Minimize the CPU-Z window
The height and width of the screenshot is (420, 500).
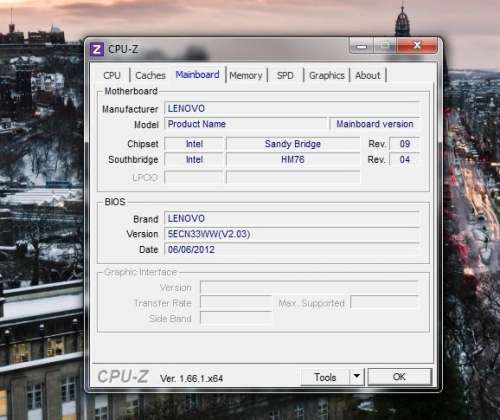point(362,46)
